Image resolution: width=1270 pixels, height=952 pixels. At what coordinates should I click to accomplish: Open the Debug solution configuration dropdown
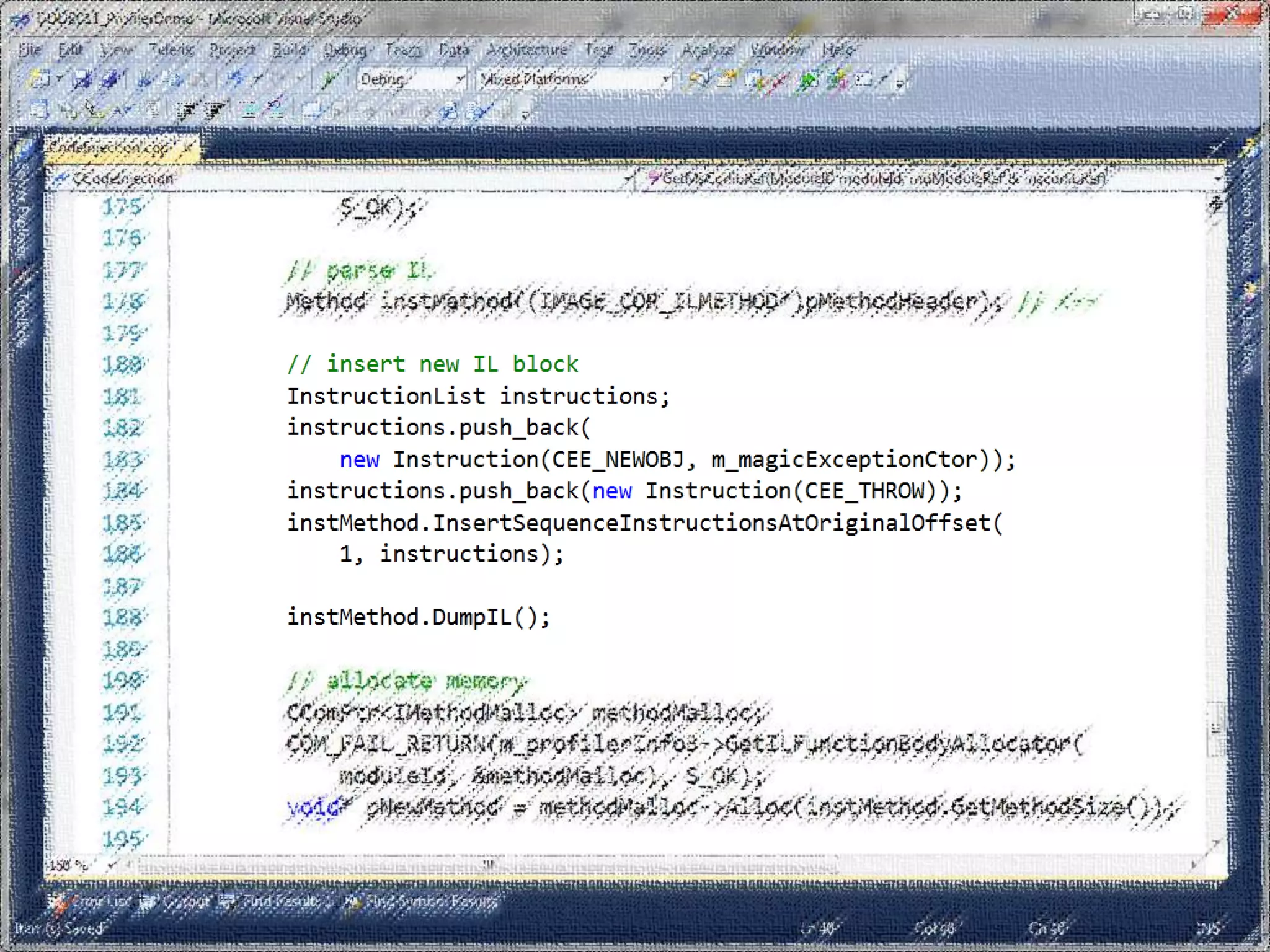pyautogui.click(x=460, y=79)
